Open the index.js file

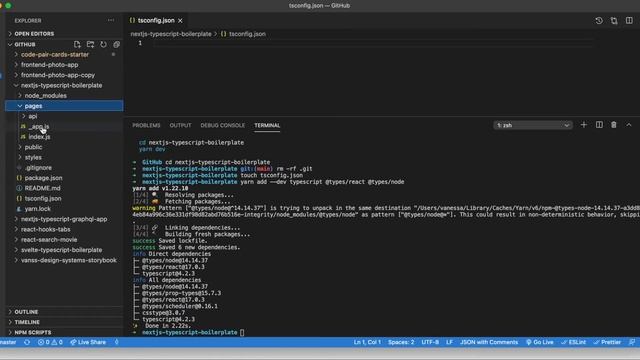click(39, 137)
